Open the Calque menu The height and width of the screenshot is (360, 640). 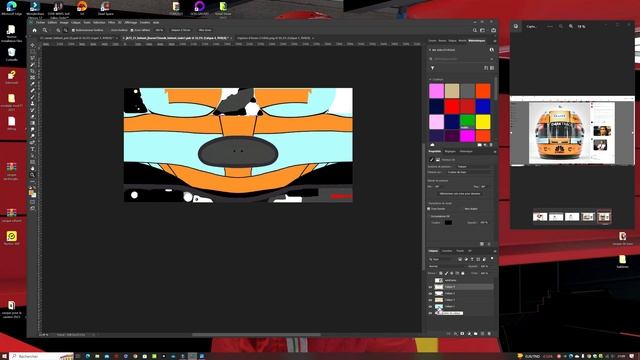tap(76, 22)
